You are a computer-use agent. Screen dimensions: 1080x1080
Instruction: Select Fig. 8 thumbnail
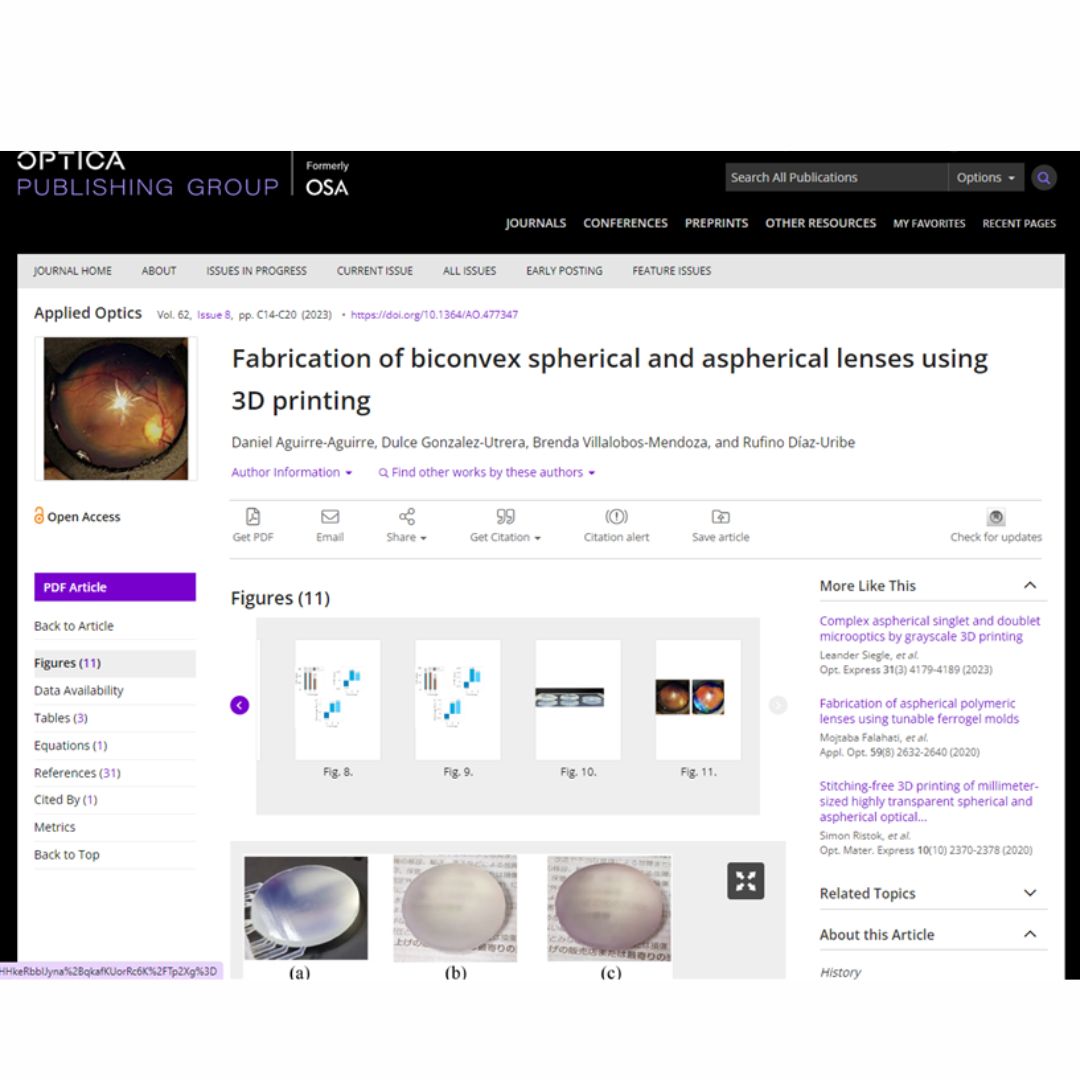(x=338, y=700)
